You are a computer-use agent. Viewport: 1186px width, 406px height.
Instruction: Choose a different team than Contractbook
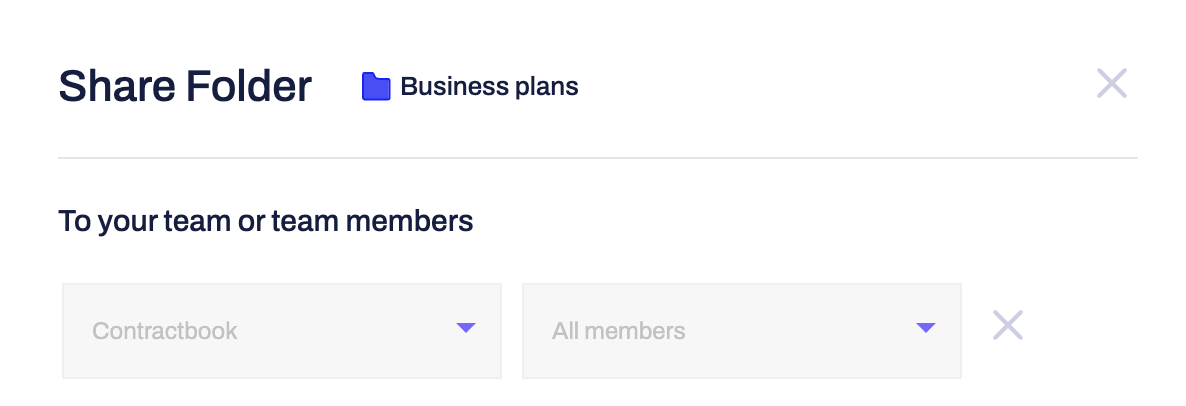coord(282,331)
